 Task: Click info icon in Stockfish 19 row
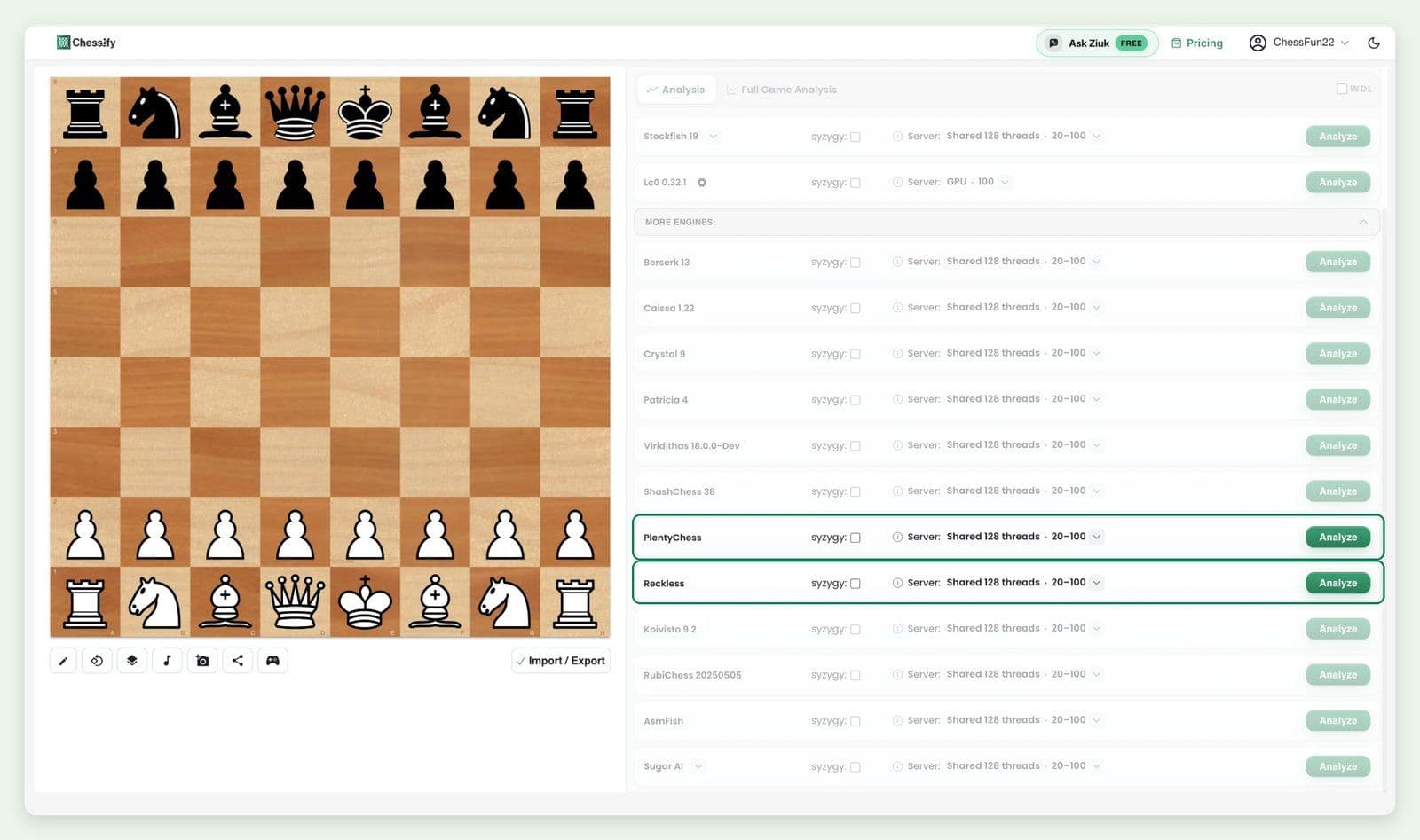[897, 137]
